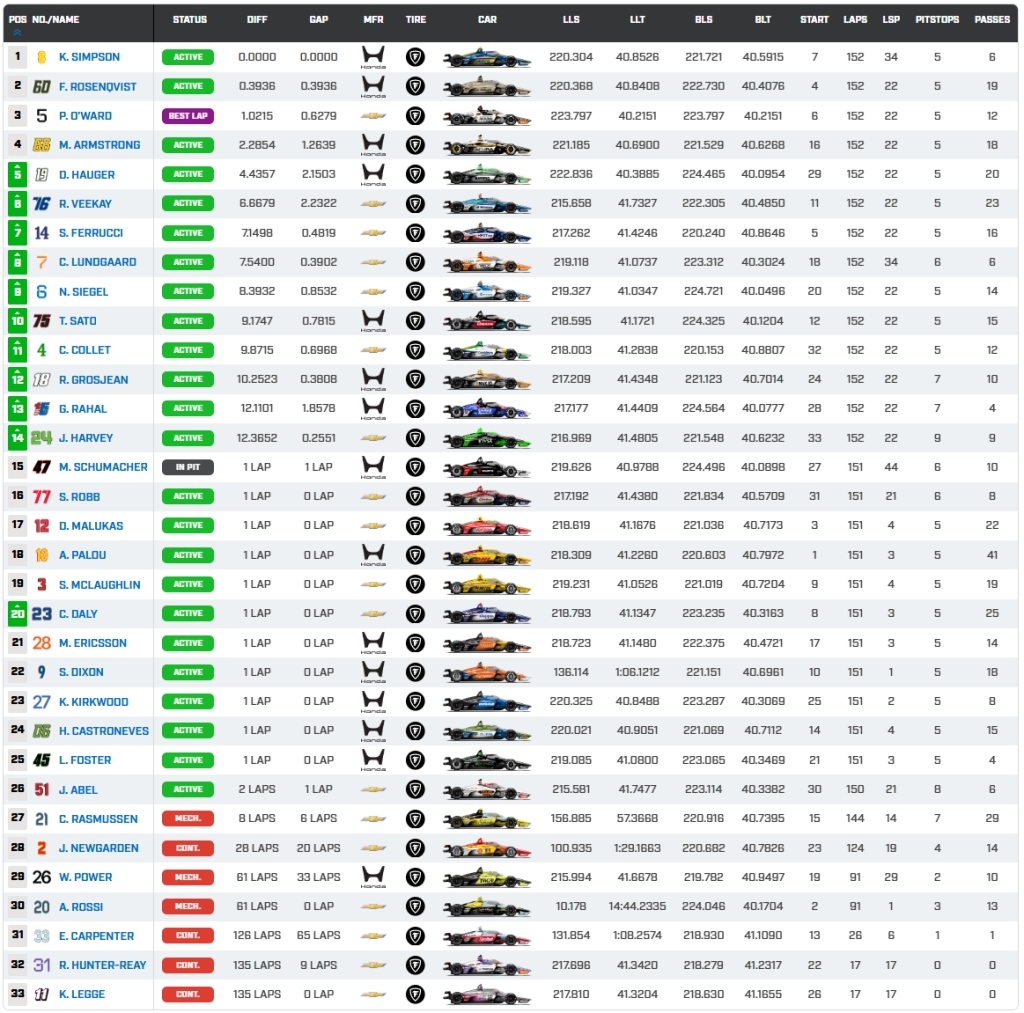Click car number 14 icon for S. Ferrucci
1024x1013 pixels.
tap(42, 233)
